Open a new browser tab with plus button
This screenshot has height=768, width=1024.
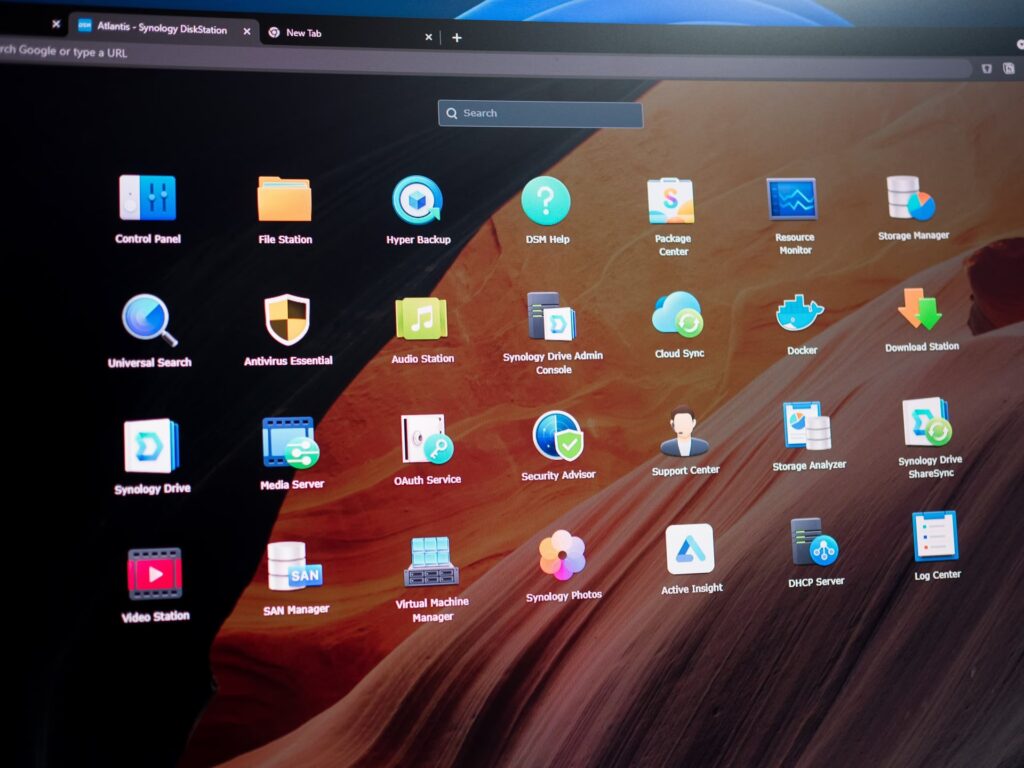(457, 38)
